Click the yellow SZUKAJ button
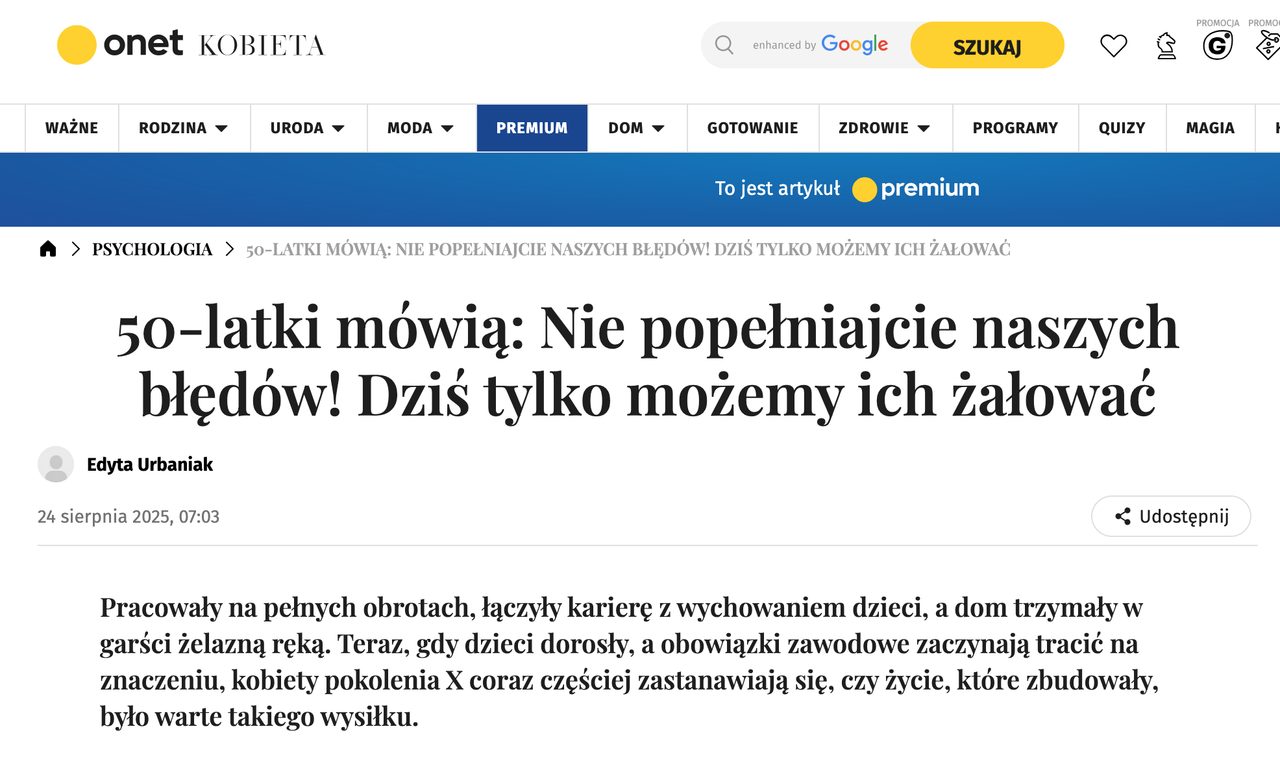 (987, 45)
